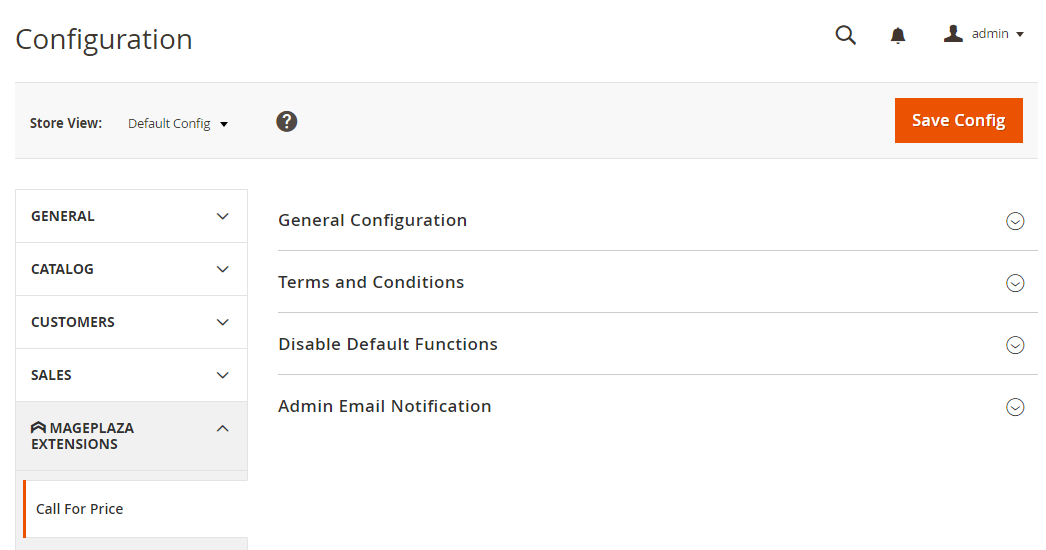Expand the CATALOG sidebar section

[x=131, y=269]
